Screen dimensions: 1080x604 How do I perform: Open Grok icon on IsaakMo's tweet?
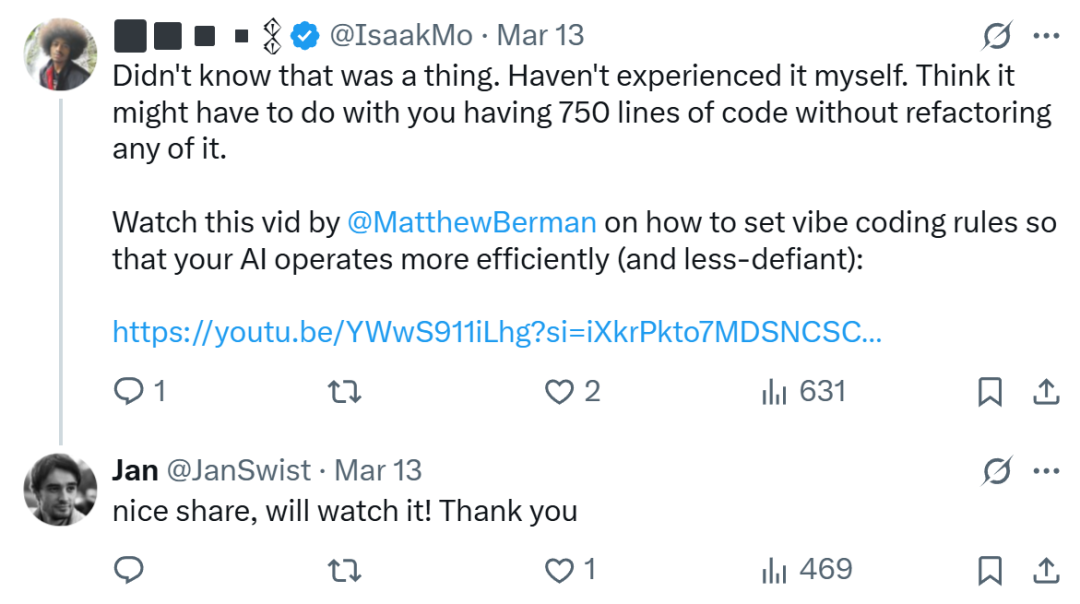996,36
